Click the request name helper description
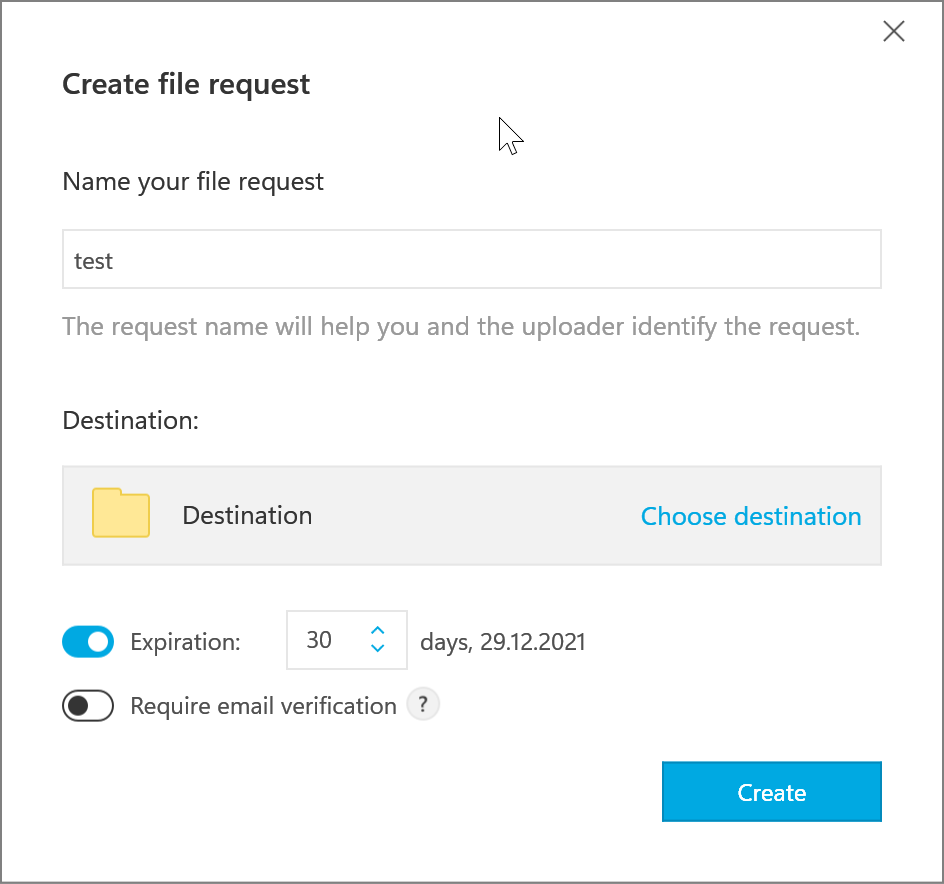The image size is (944, 884). tap(461, 327)
